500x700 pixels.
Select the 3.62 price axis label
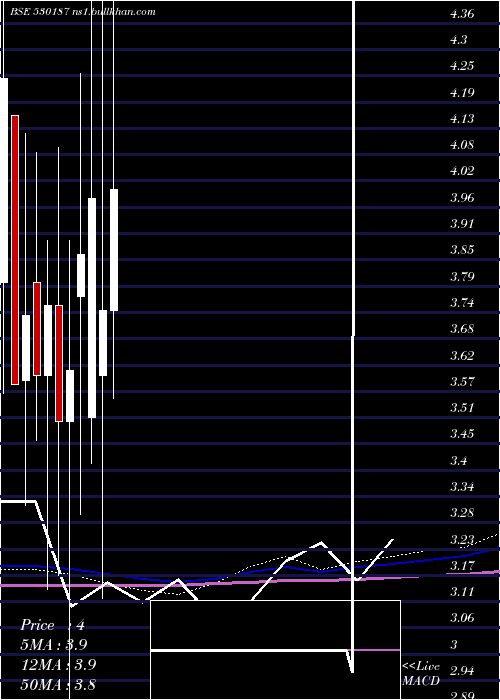pos(462,355)
